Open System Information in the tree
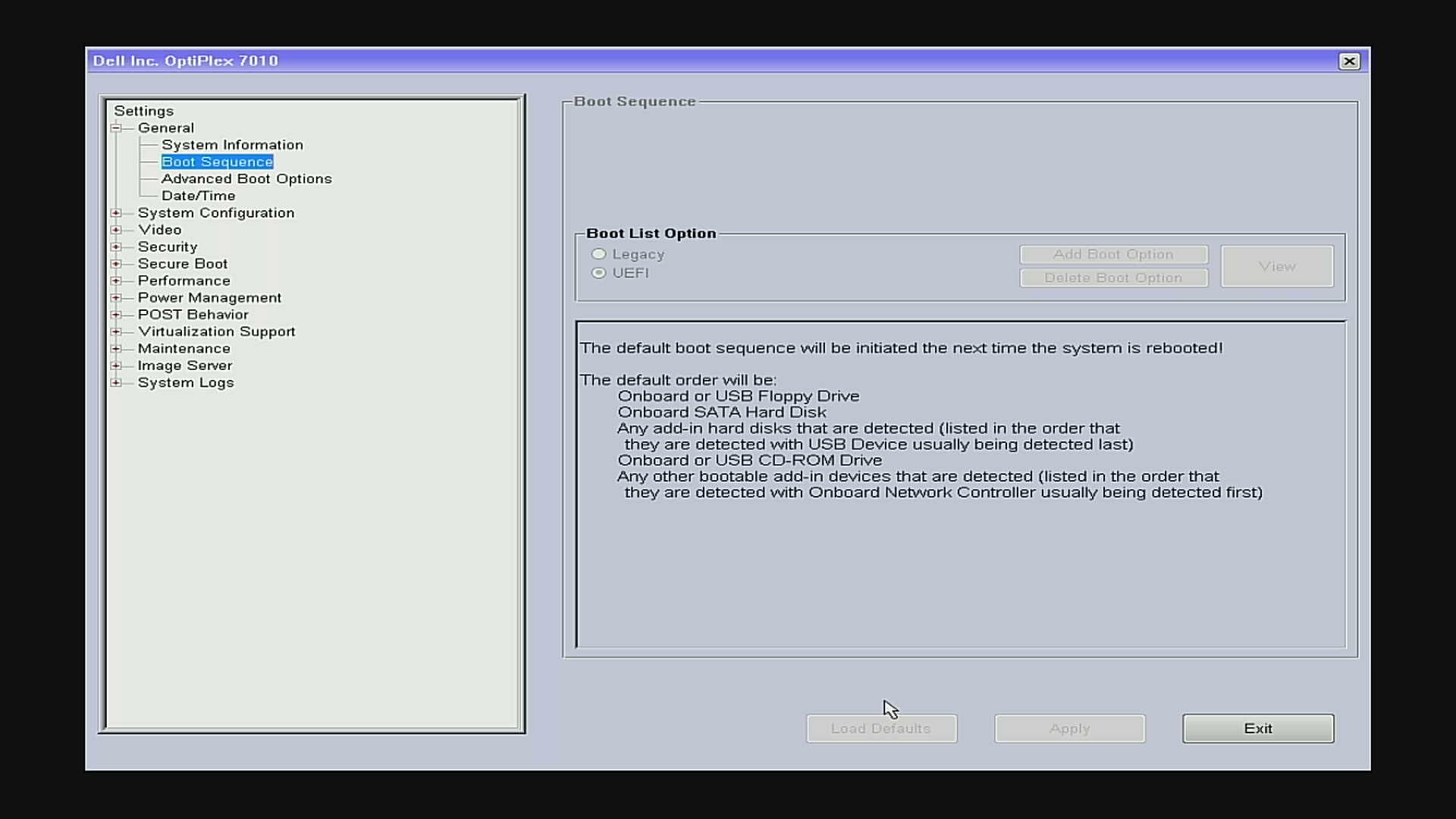 (232, 145)
